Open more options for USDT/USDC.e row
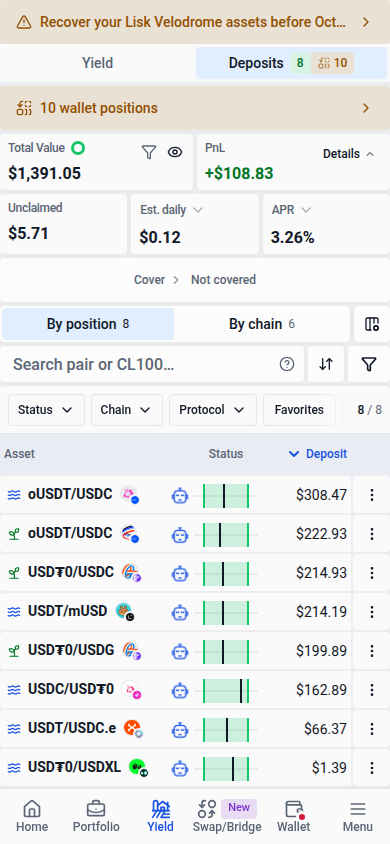Image resolution: width=390 pixels, height=844 pixels. [x=371, y=729]
